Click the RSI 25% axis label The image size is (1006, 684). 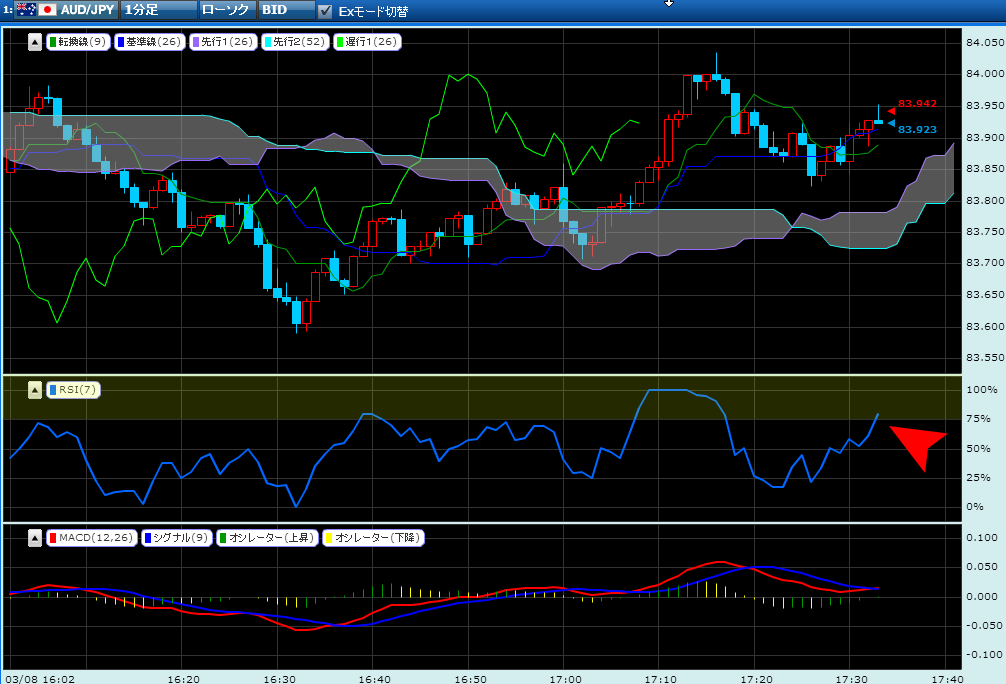978,478
